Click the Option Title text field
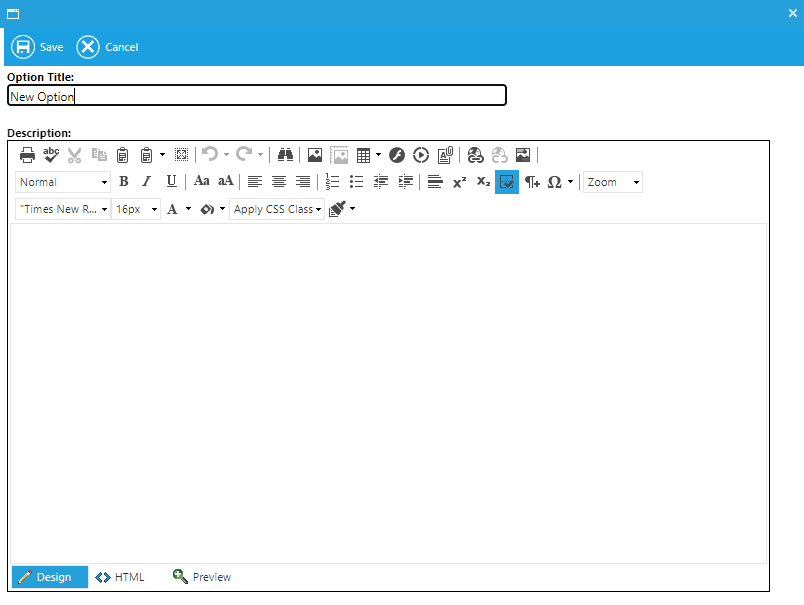 click(257, 96)
